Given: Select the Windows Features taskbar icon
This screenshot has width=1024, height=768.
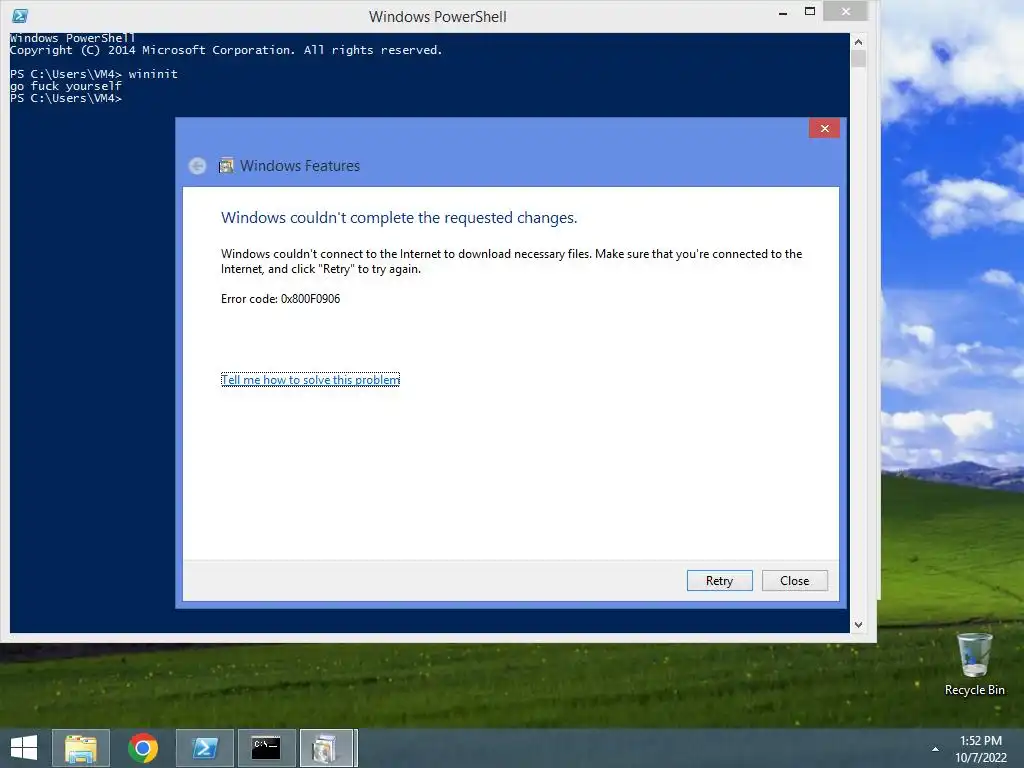Looking at the screenshot, I should pyautogui.click(x=328, y=748).
